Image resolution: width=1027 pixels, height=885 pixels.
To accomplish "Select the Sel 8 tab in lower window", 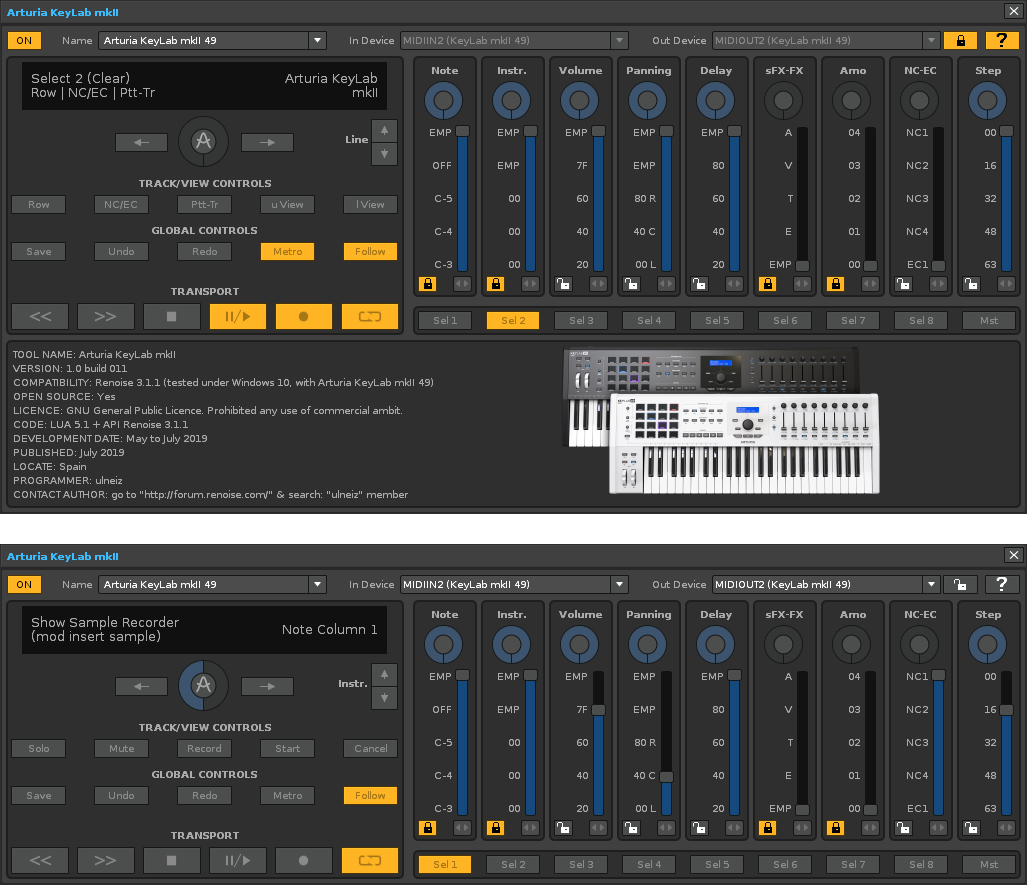I will click(x=921, y=865).
